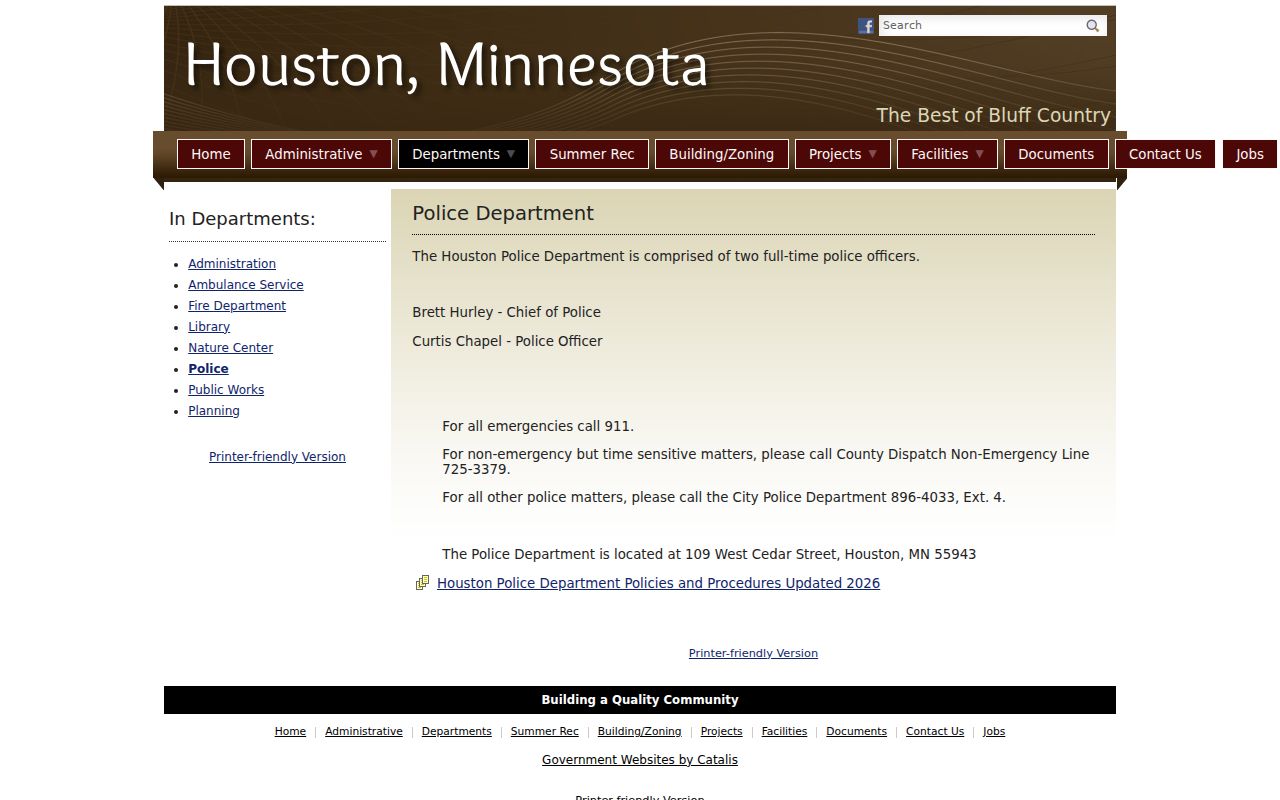Viewport: 1280px width, 800px height.
Task: Click the footer Documents link
Action: point(856,732)
